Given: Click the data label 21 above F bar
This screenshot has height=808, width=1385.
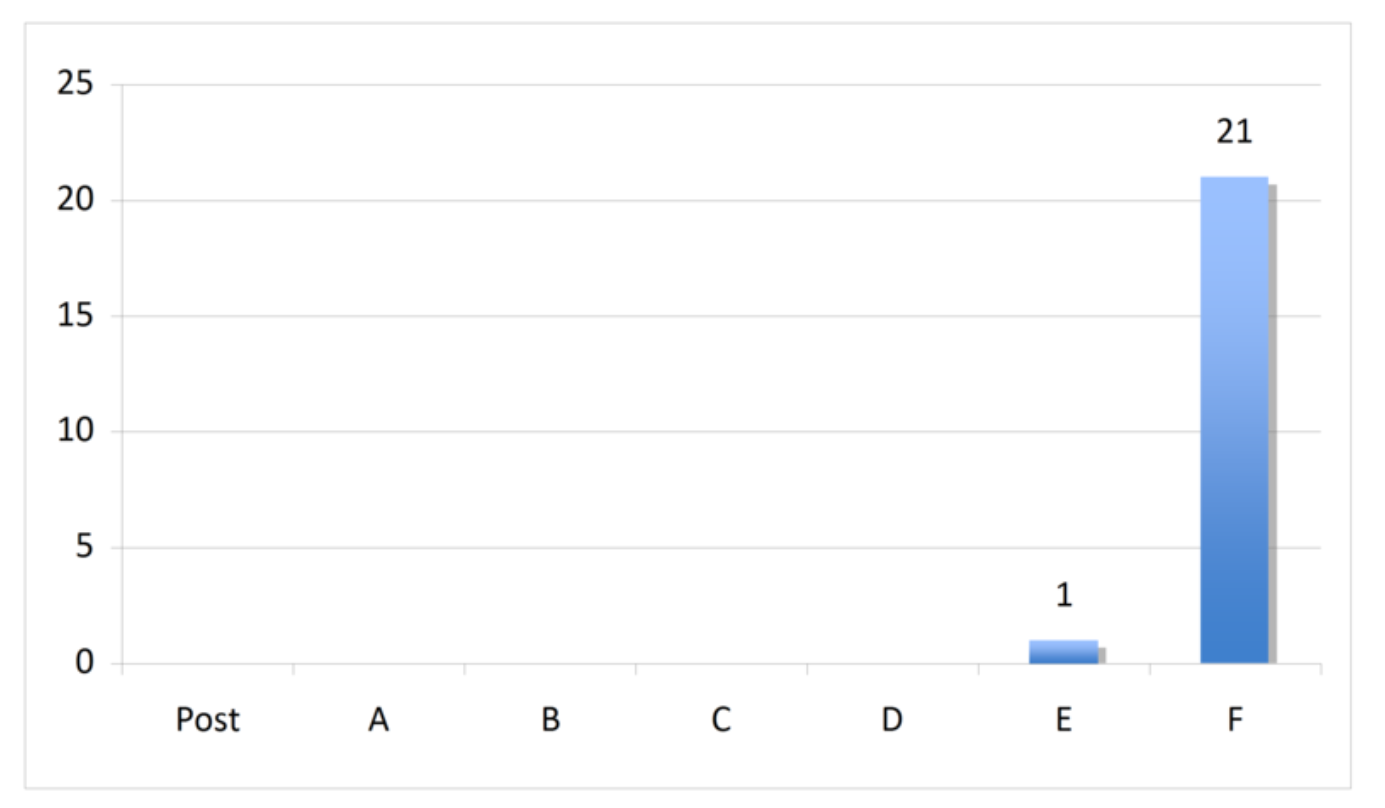Looking at the screenshot, I should click(x=1234, y=132).
